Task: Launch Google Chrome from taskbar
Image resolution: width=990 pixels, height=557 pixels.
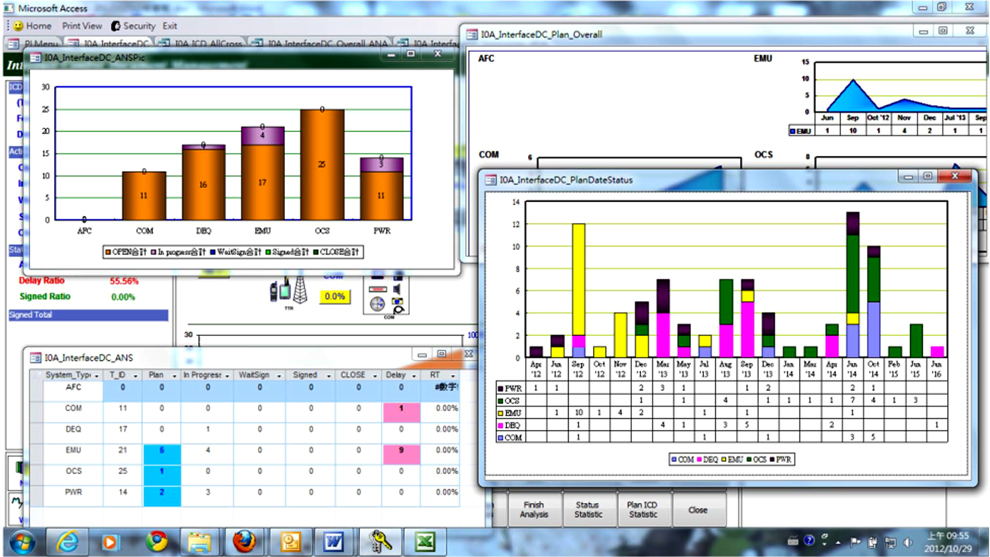Action: pos(157,542)
